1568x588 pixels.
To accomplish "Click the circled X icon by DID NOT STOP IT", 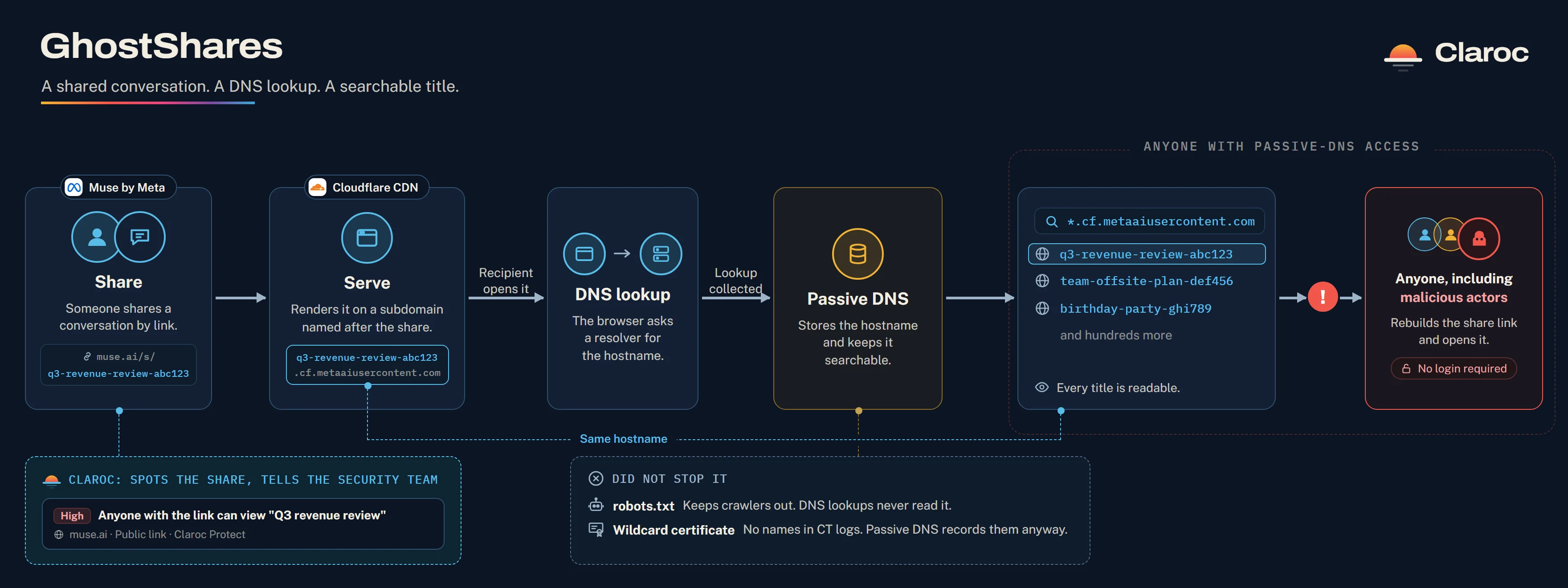I will pos(596,478).
